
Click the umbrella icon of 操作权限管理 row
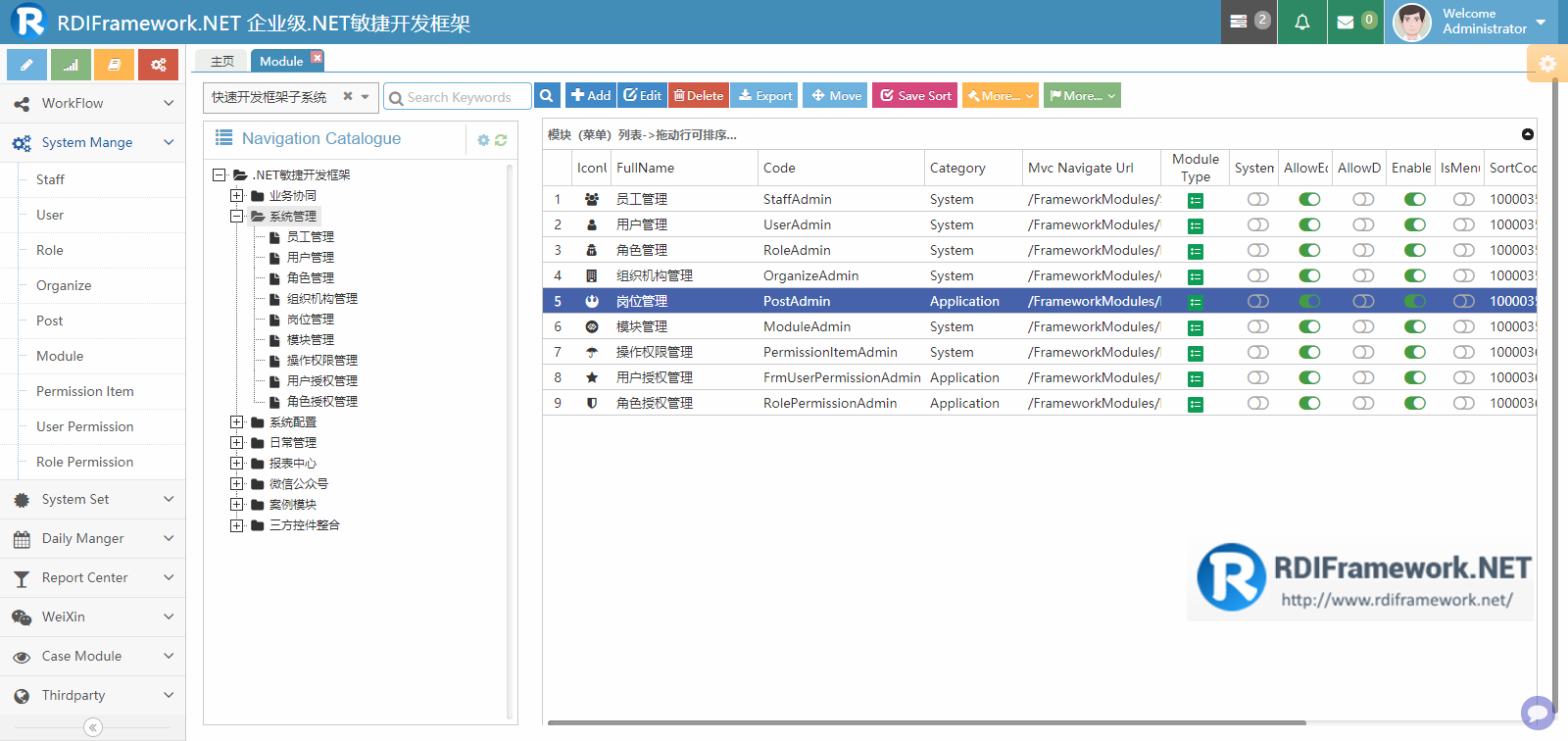tap(592, 352)
